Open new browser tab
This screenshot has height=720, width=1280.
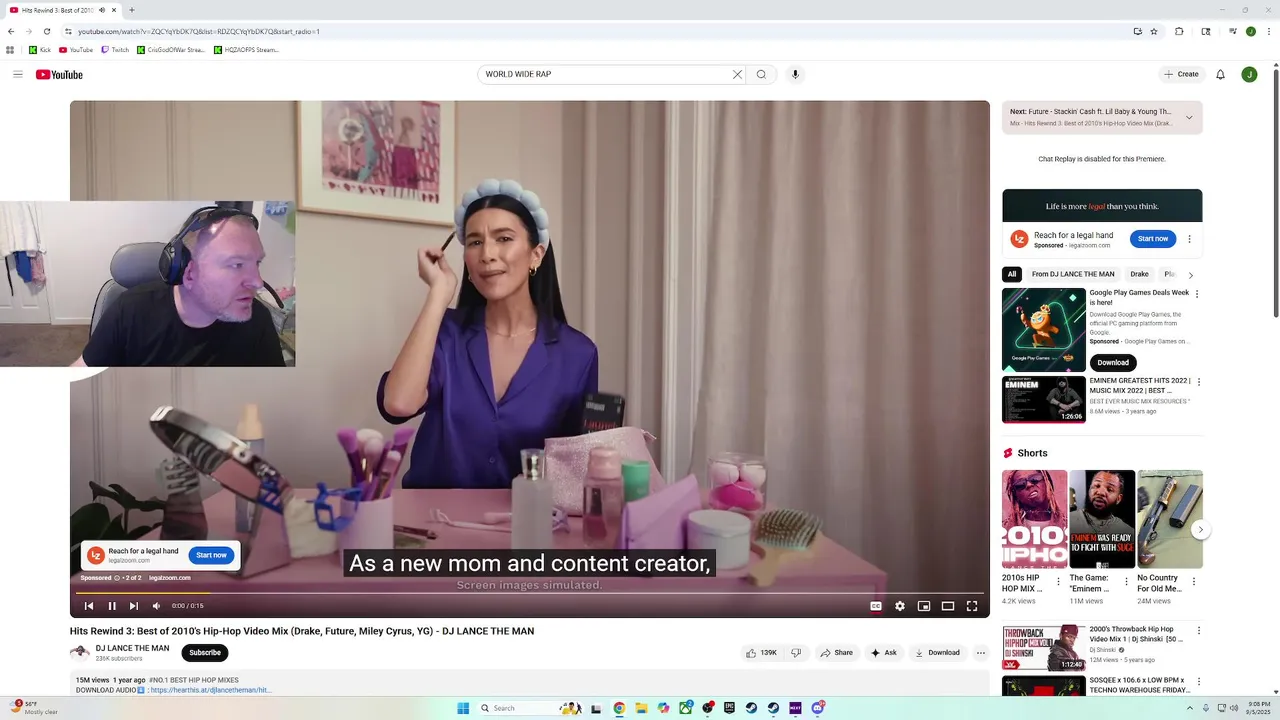(x=131, y=10)
